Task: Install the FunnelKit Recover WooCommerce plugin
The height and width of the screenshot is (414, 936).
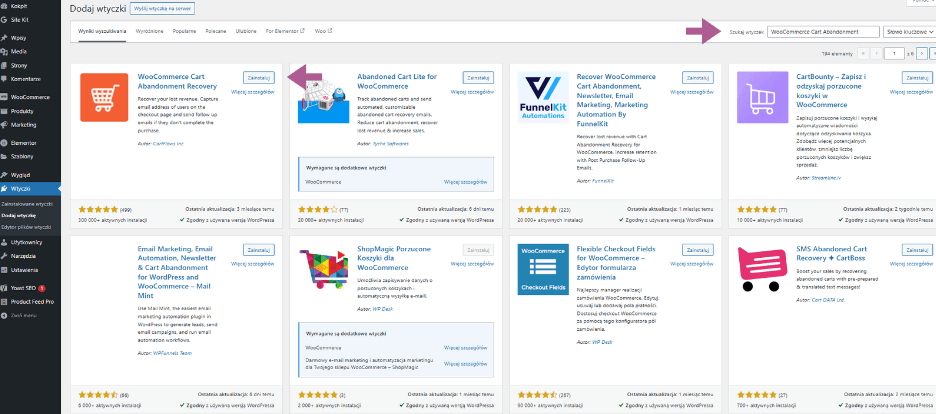Action: click(x=698, y=78)
